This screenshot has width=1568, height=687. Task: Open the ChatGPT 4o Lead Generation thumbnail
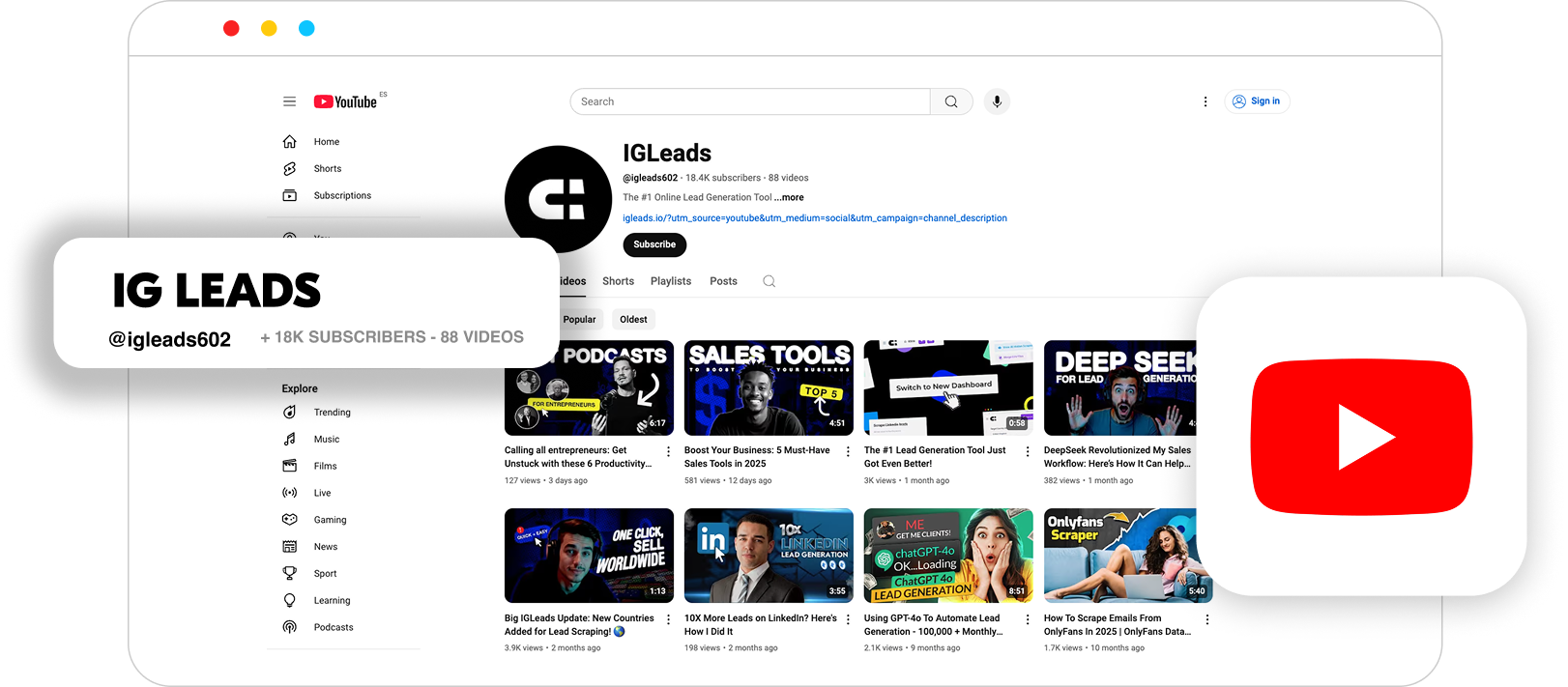948,556
